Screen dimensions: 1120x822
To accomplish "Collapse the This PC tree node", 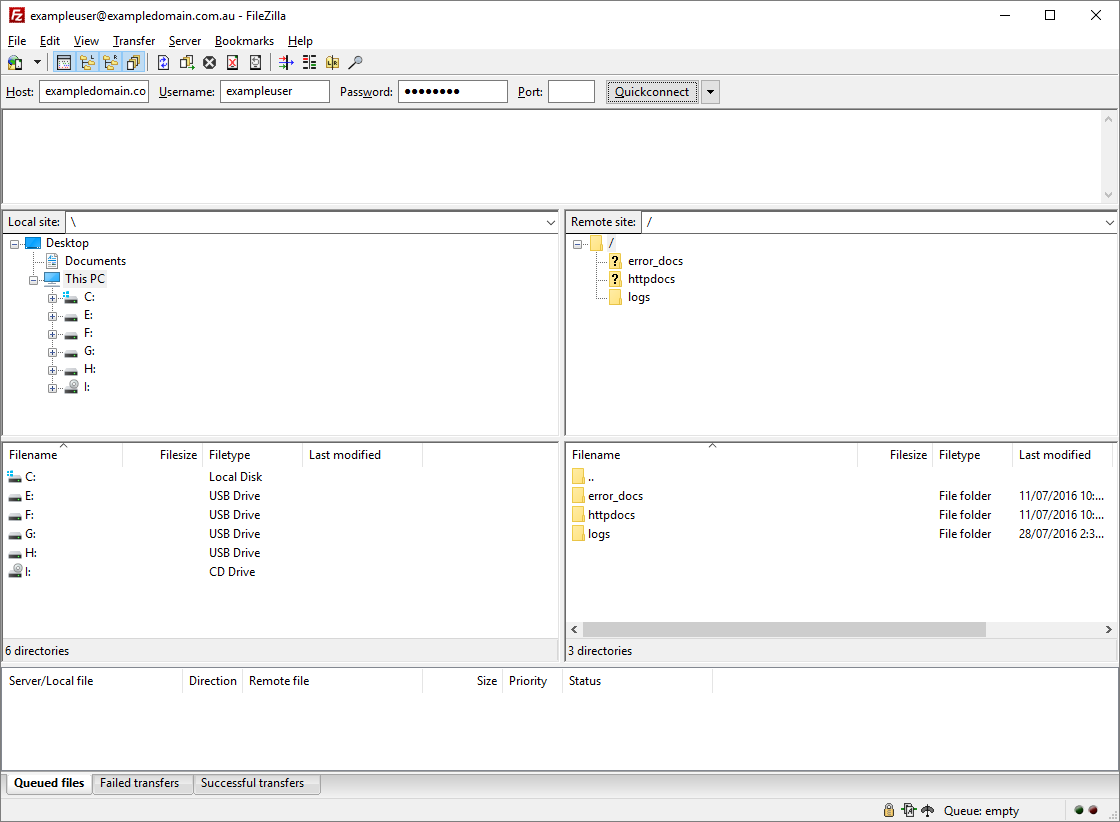I will pos(33,279).
